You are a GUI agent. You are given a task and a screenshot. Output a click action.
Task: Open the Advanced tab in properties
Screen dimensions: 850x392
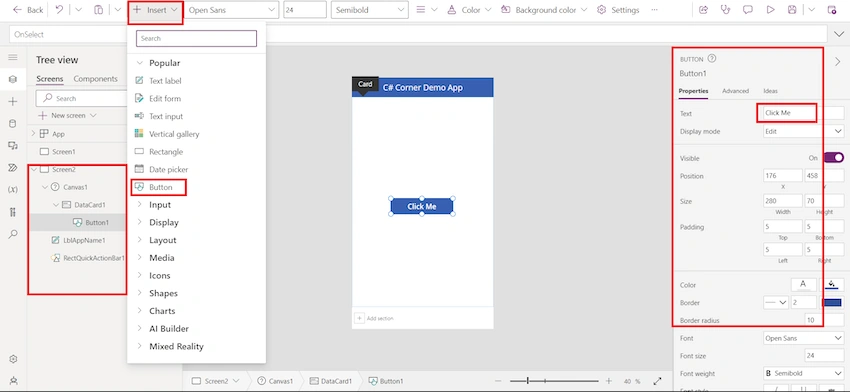pyautogui.click(x=735, y=91)
